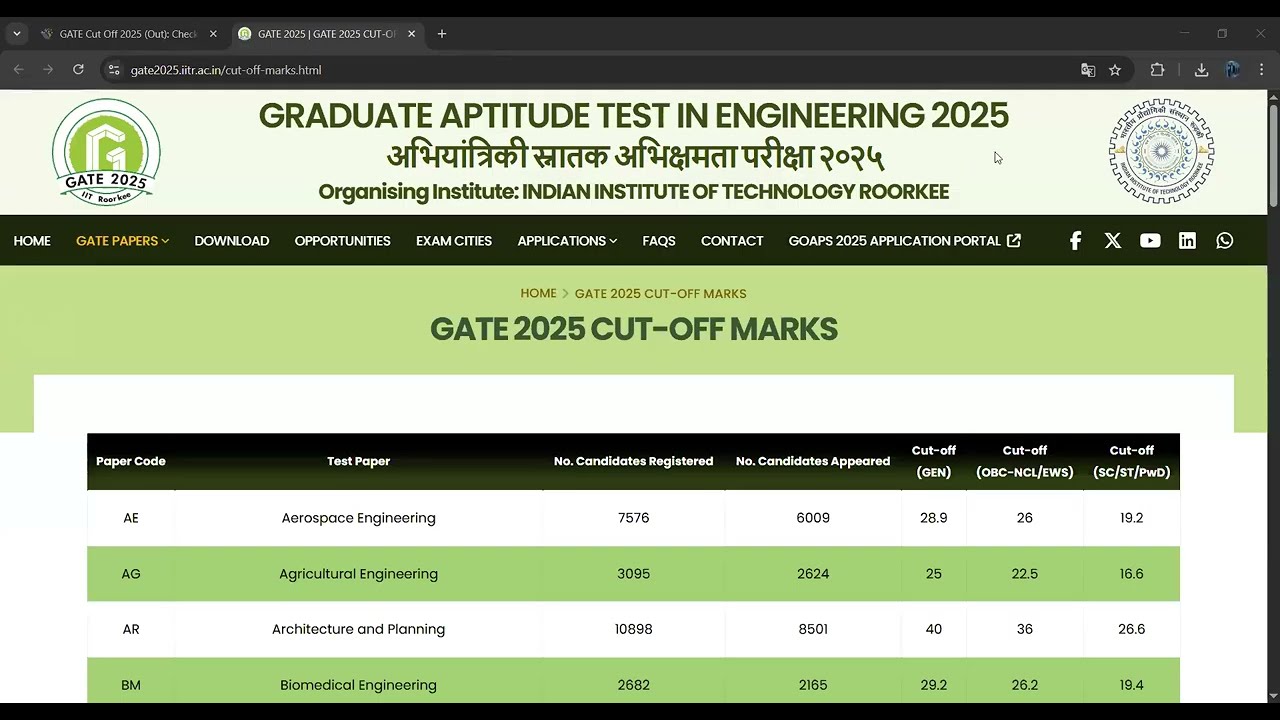1280x720 pixels.
Task: Switch to the GATE Cut Off 2025 (Out) tab
Action: pyautogui.click(x=128, y=34)
